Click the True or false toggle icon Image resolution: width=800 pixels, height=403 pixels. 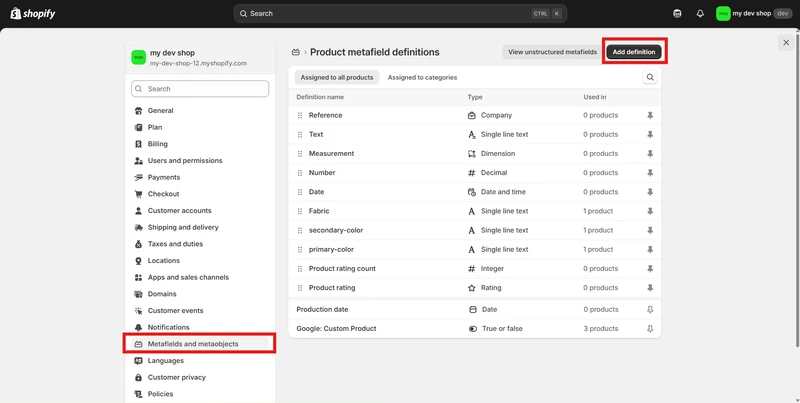[472, 329]
